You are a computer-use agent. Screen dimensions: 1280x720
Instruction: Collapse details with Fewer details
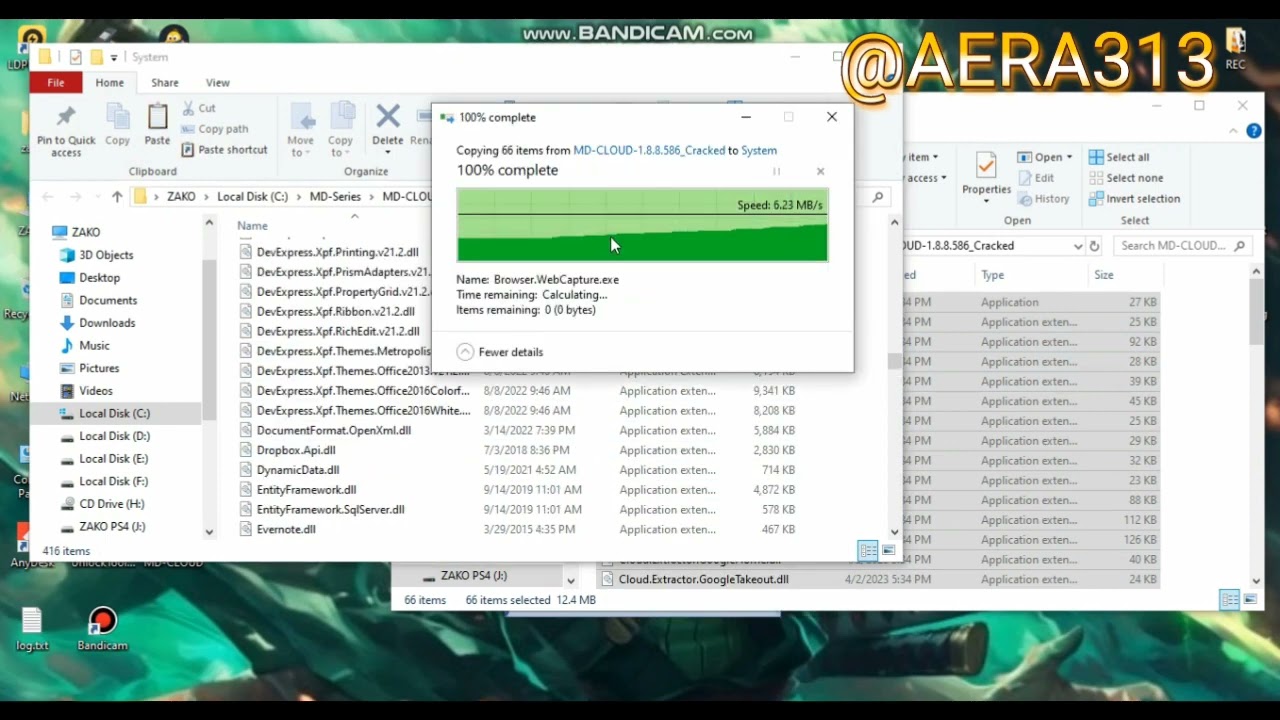point(500,352)
